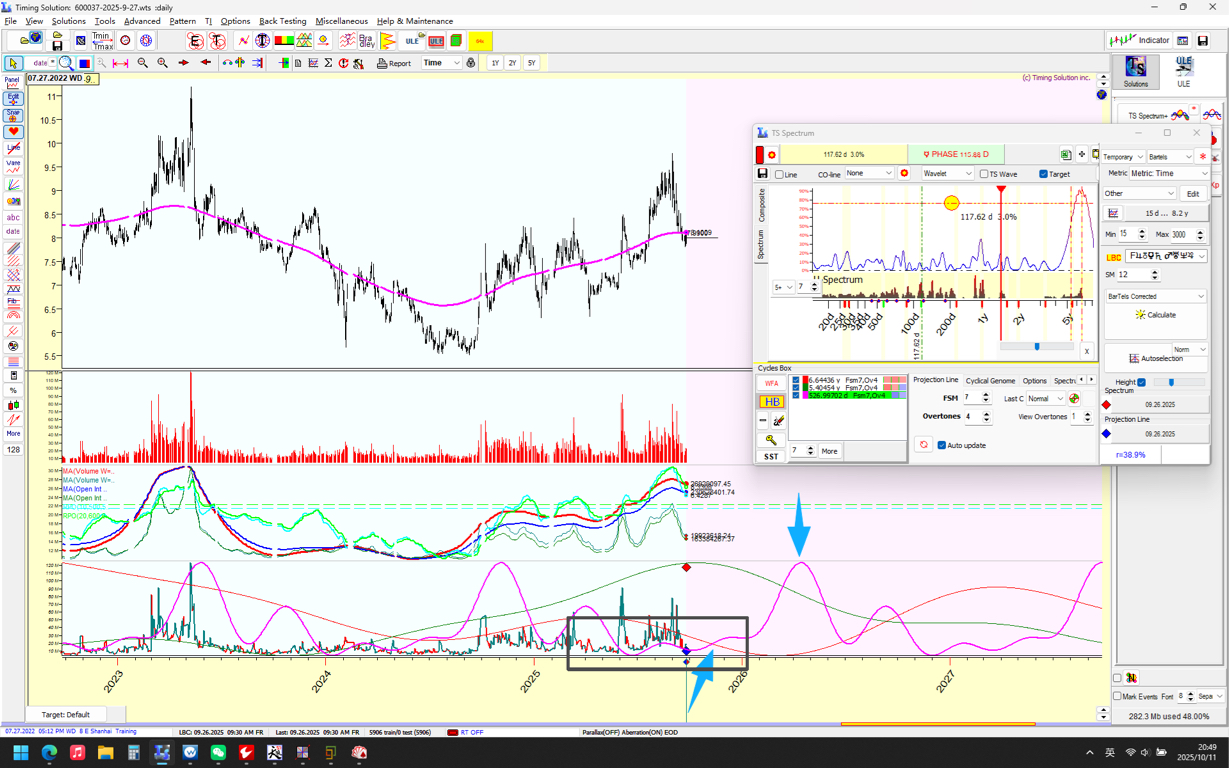Click the WFA button in Cycles Box

point(771,384)
